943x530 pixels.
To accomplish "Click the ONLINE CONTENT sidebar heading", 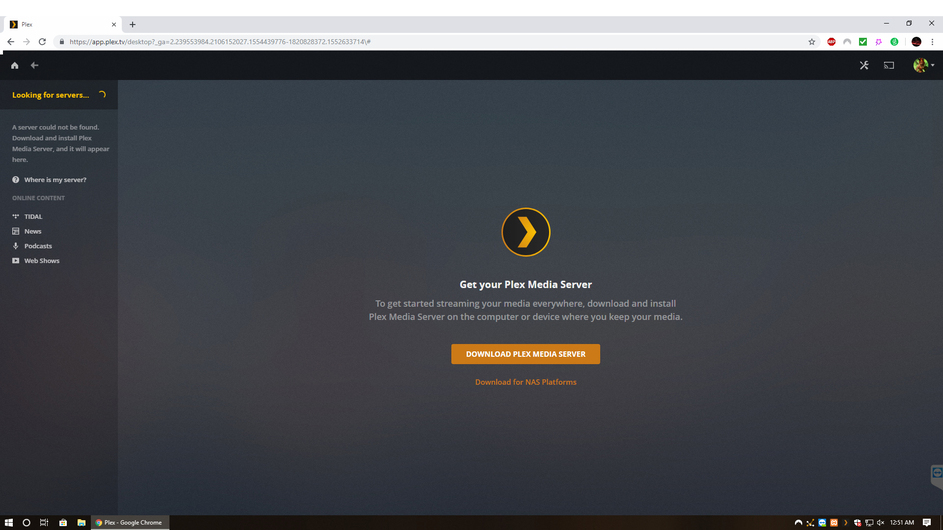I will [38, 198].
